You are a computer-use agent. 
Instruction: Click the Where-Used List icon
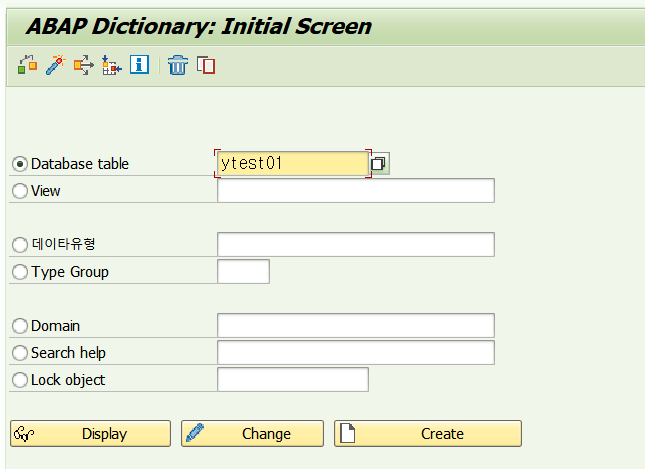point(84,65)
